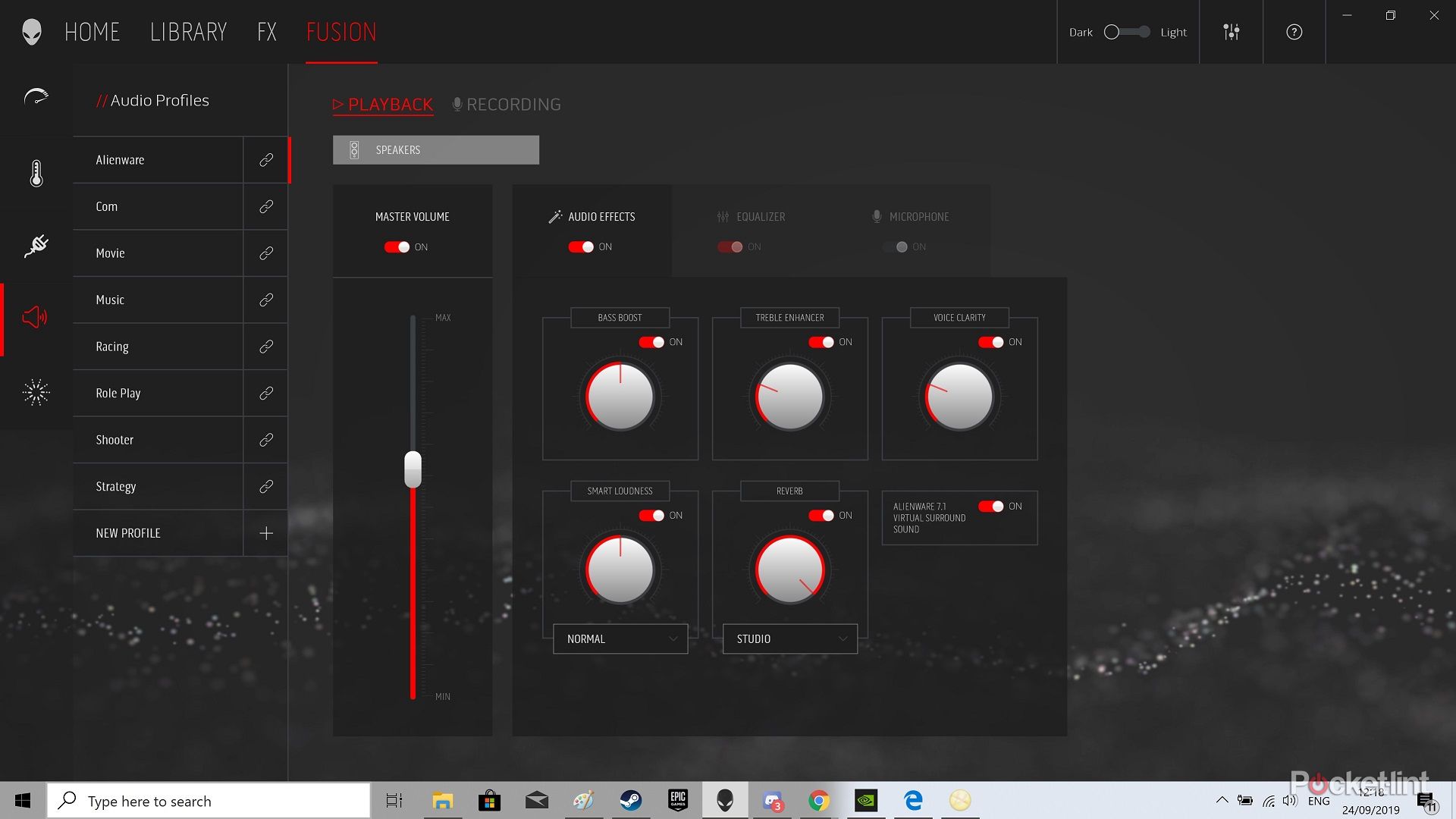Show hidden system tray icons chevron
1456x819 pixels.
tap(1222, 800)
